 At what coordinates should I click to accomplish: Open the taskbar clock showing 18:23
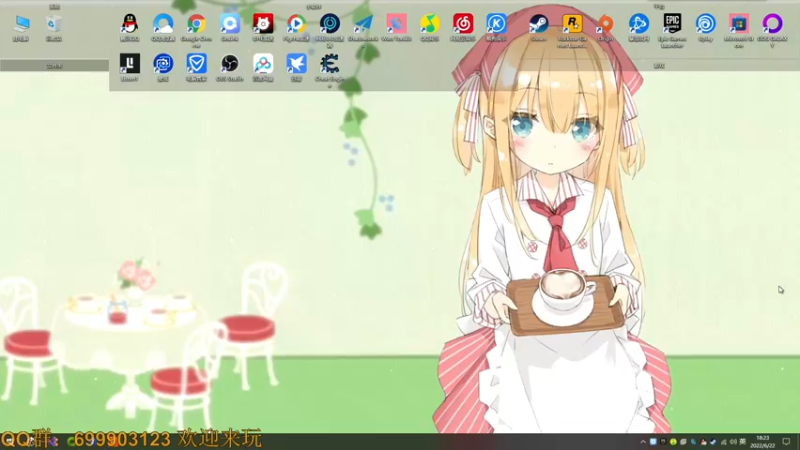[763, 442]
